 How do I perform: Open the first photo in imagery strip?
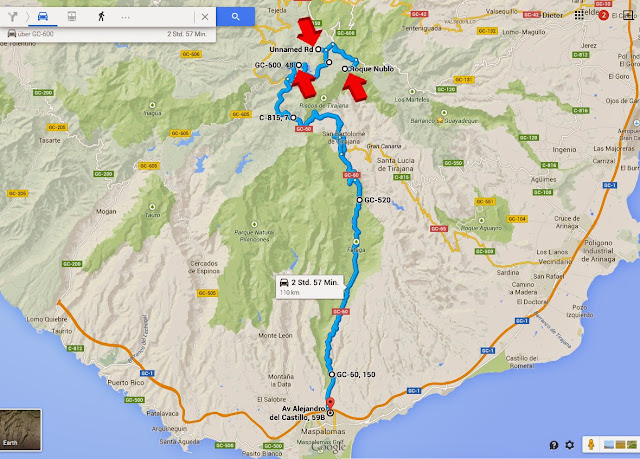click(609, 444)
